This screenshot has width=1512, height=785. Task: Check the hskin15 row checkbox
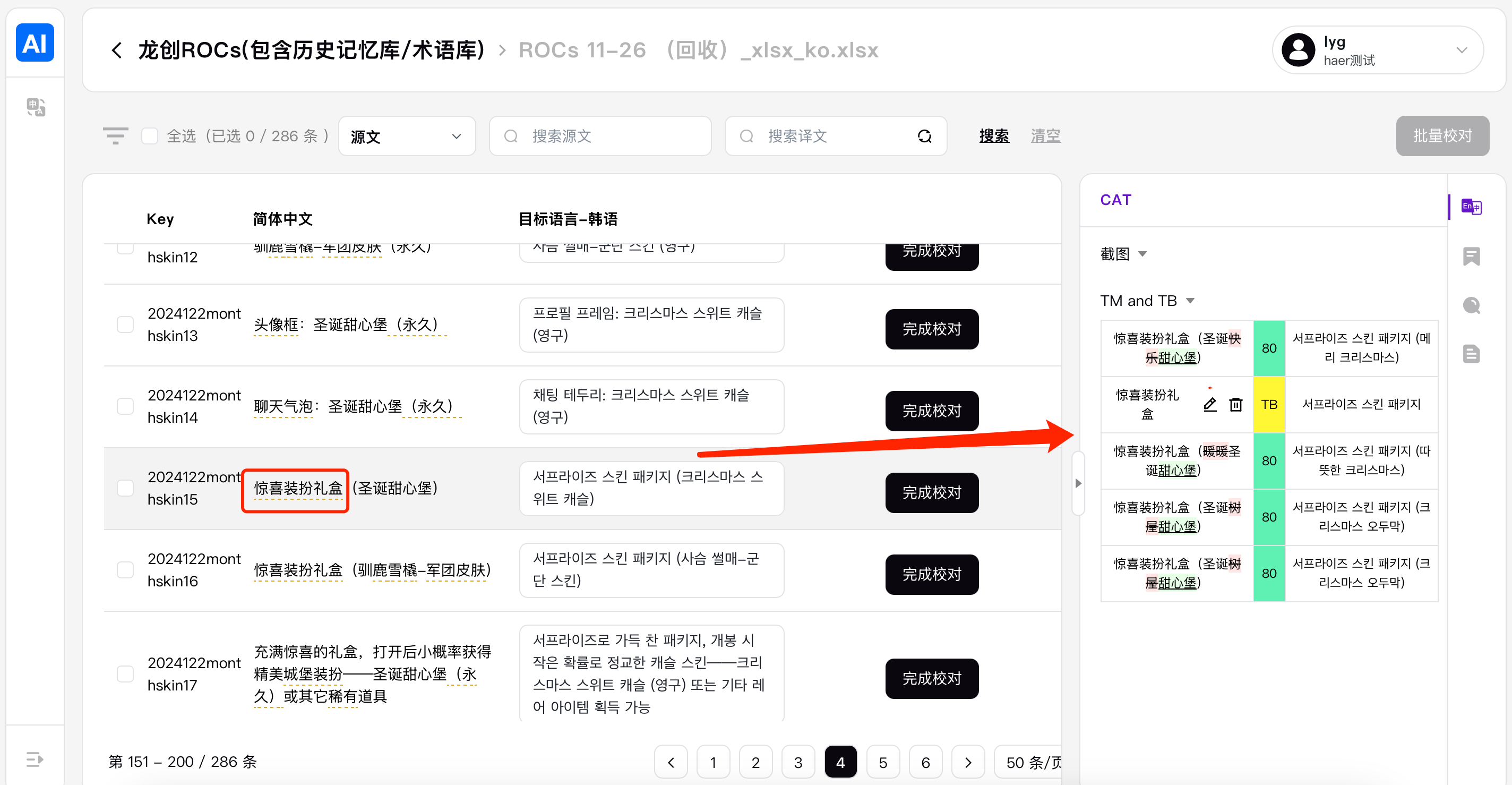pos(125,488)
